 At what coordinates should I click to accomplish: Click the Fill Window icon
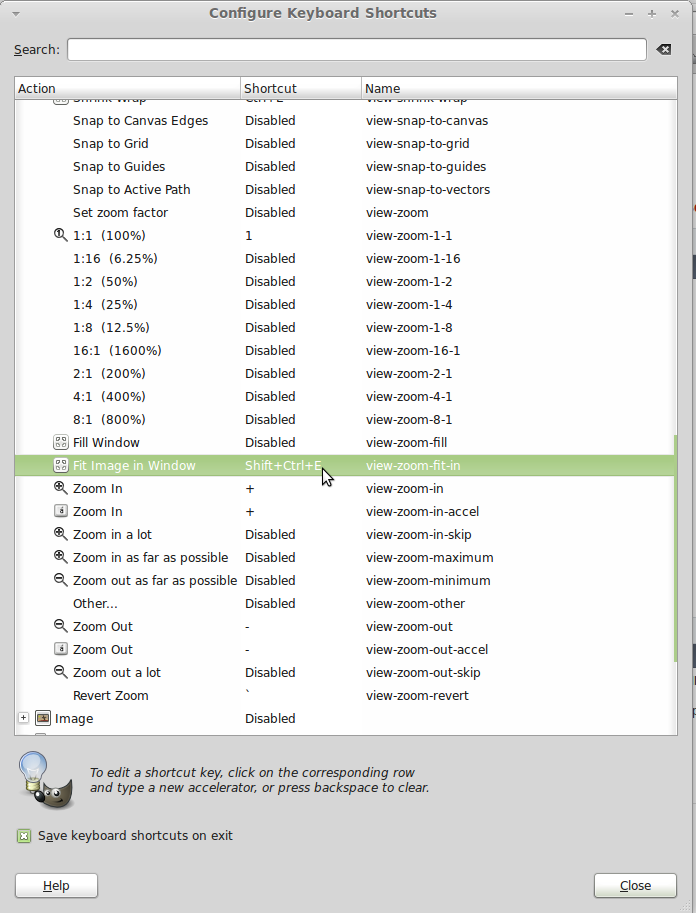point(61,443)
